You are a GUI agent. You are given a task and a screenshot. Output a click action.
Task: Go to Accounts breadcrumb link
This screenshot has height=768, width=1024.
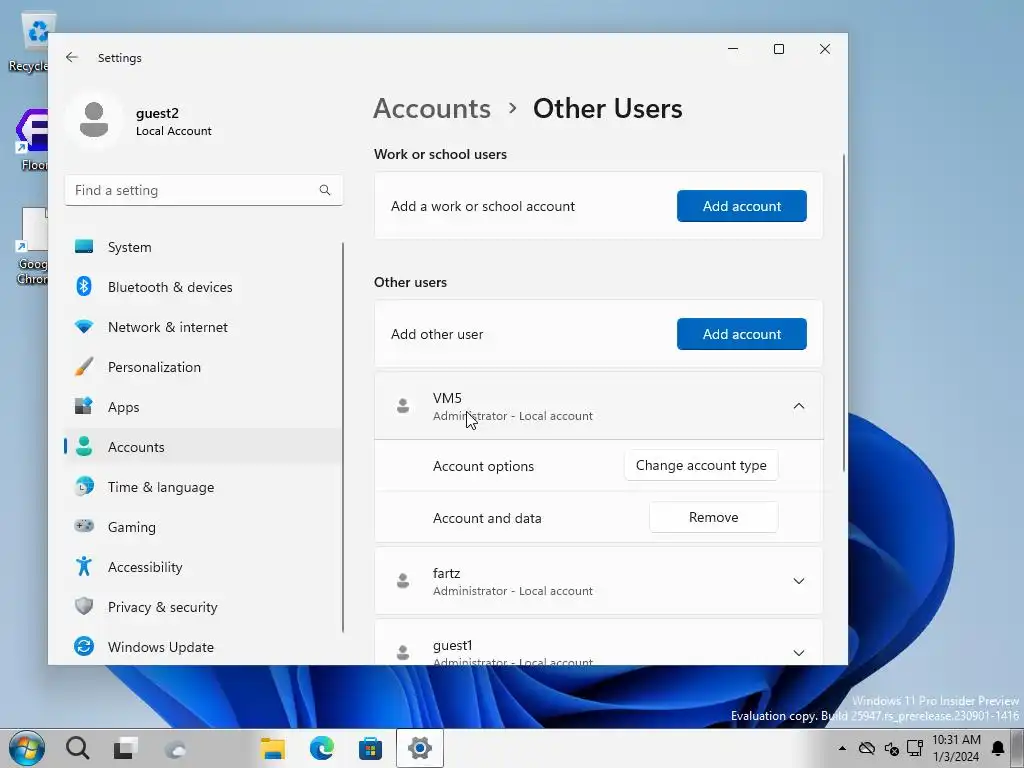click(432, 108)
